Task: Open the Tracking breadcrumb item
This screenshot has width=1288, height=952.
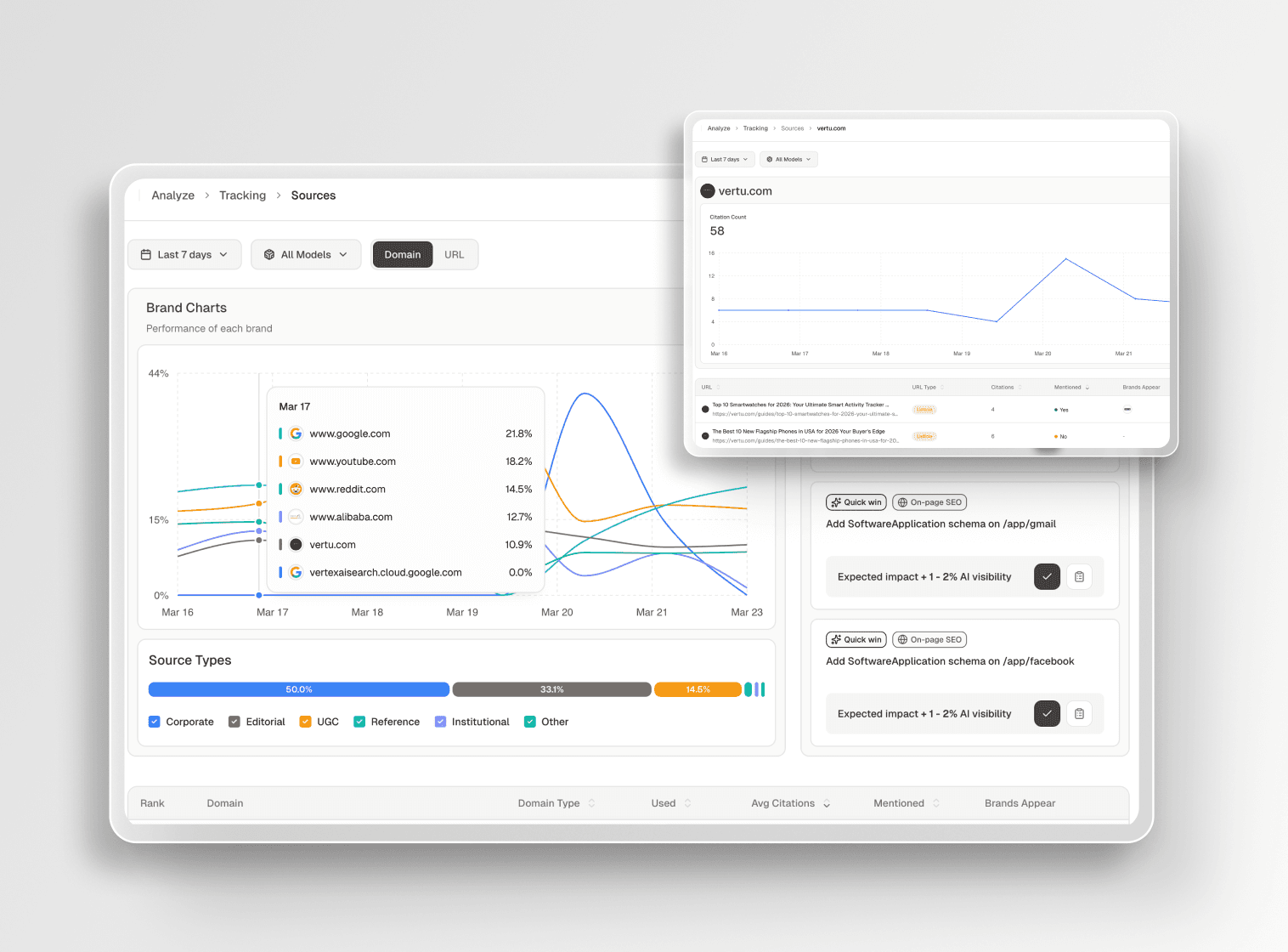Action: click(242, 195)
